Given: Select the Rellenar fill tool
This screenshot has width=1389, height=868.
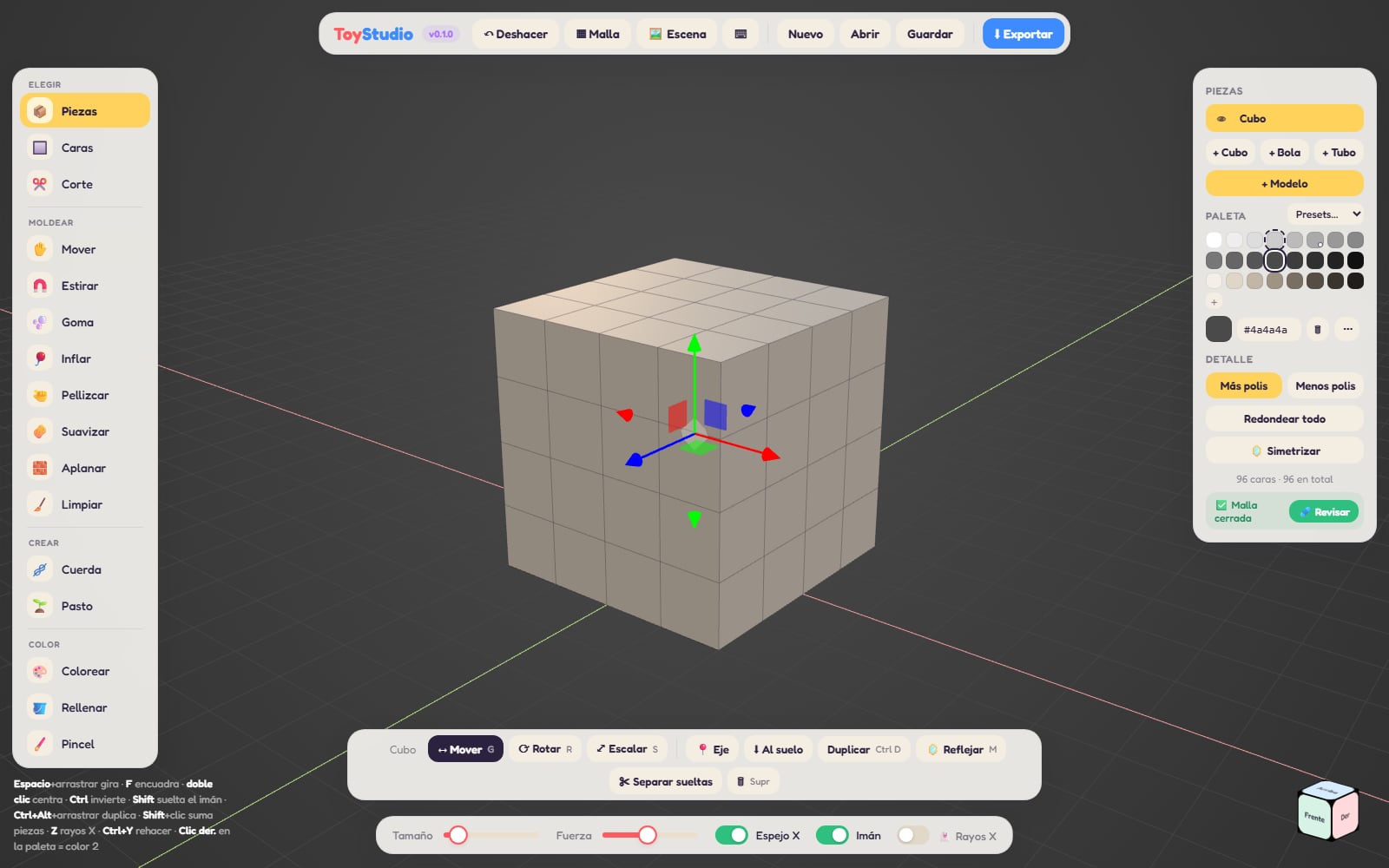Looking at the screenshot, I should [84, 707].
